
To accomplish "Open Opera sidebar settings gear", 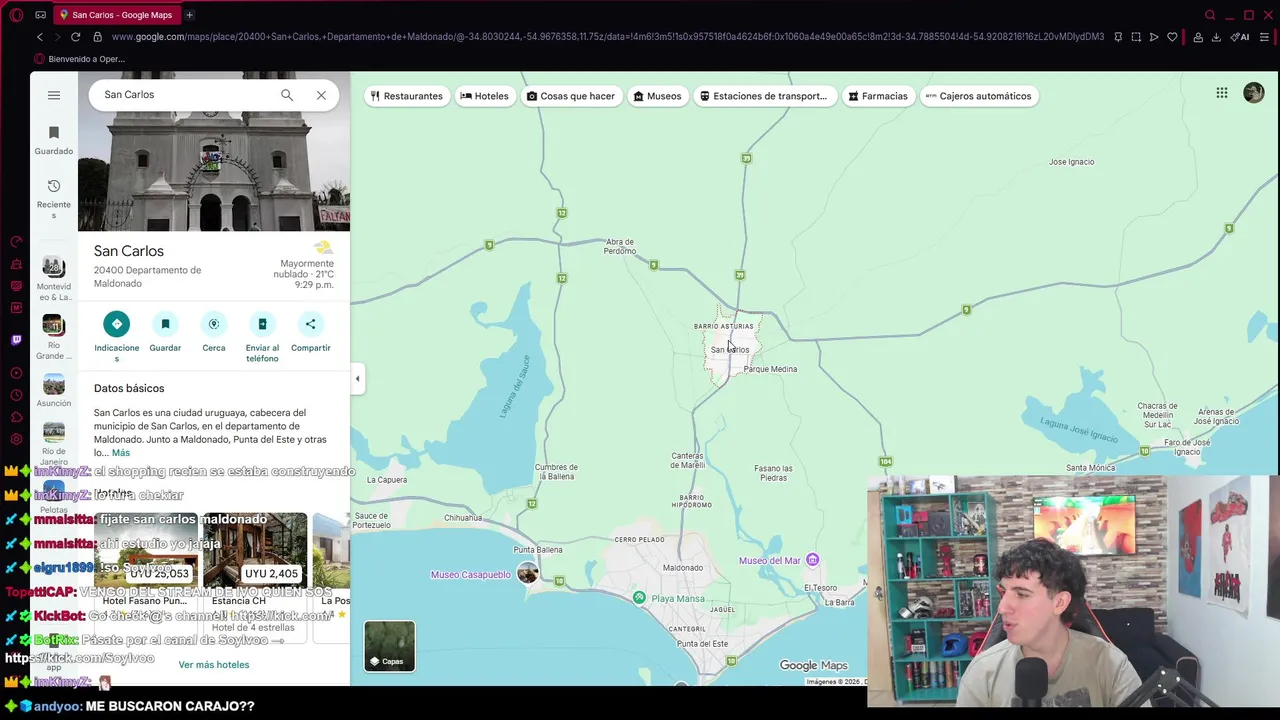I will coord(16,439).
